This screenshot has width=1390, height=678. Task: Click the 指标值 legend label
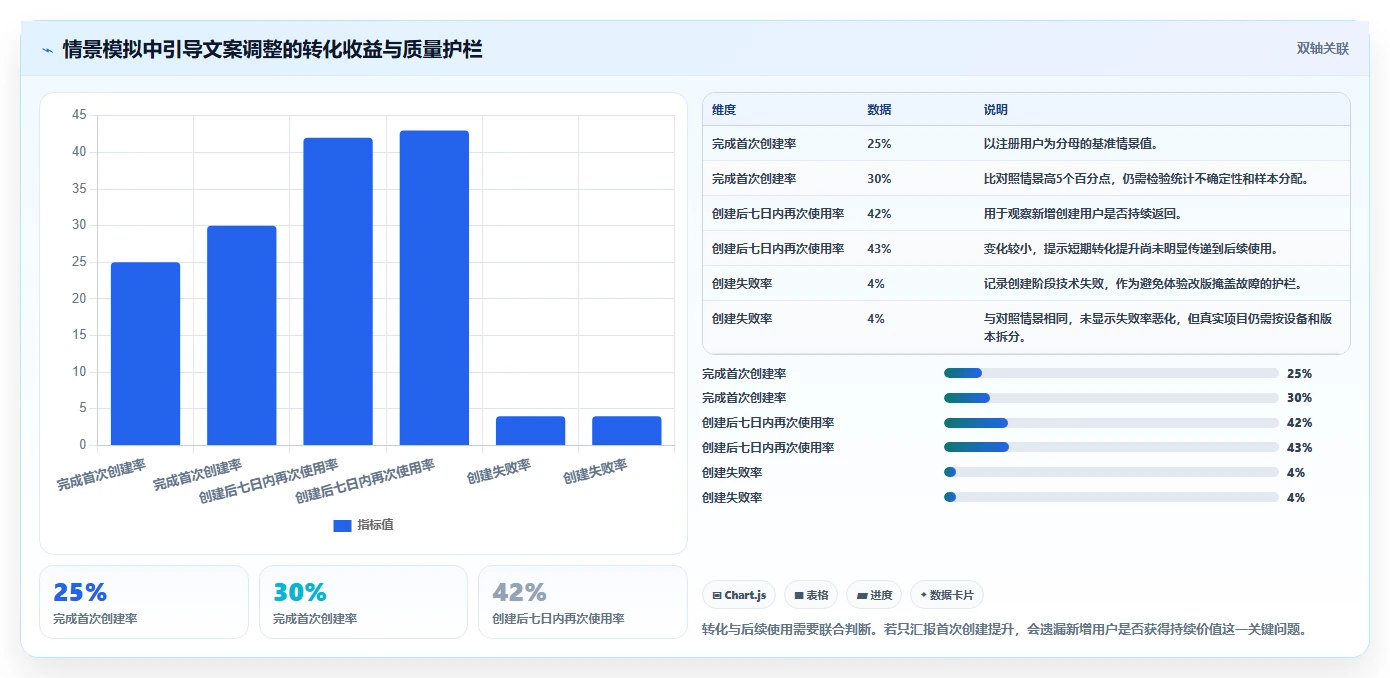(x=375, y=525)
